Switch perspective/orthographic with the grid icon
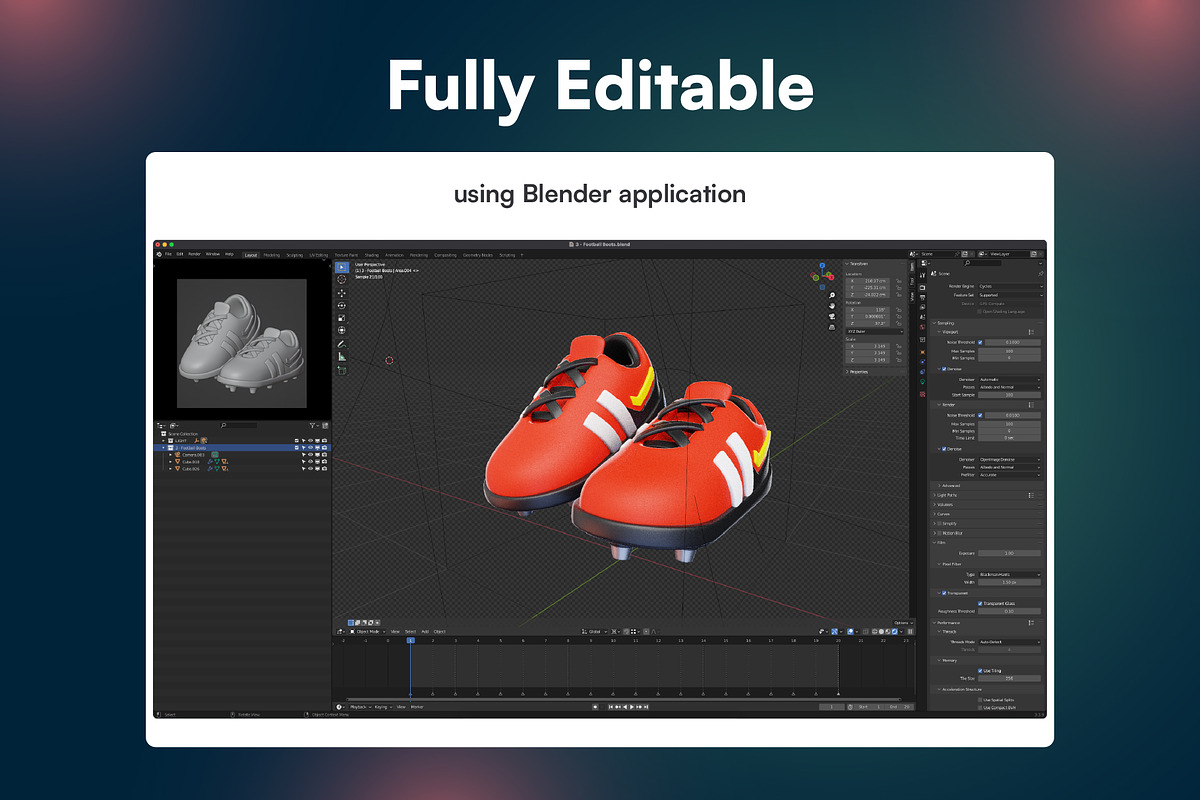The image size is (1200, 800). pyautogui.click(x=832, y=327)
